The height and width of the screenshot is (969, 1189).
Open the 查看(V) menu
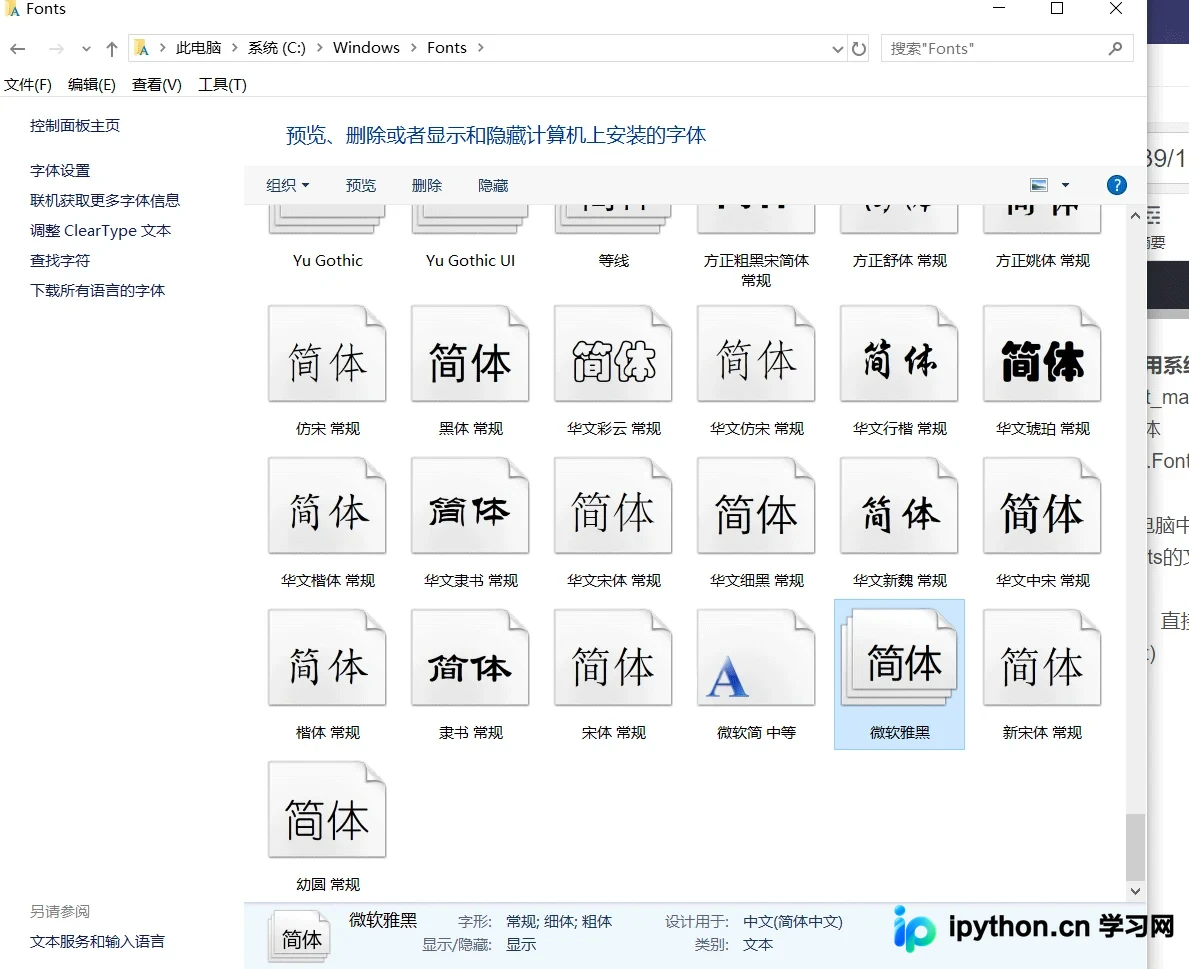pyautogui.click(x=157, y=85)
